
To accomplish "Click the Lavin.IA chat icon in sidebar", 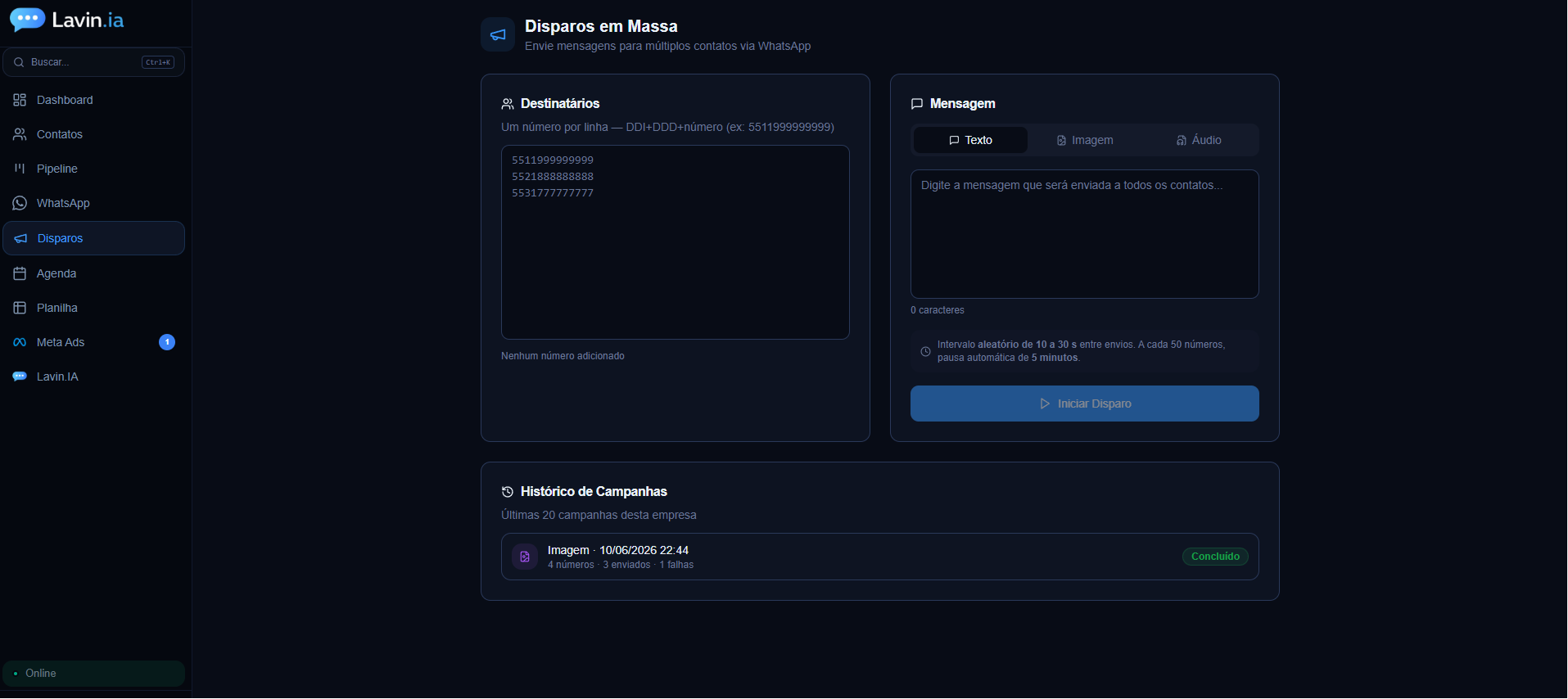I will tap(20, 377).
